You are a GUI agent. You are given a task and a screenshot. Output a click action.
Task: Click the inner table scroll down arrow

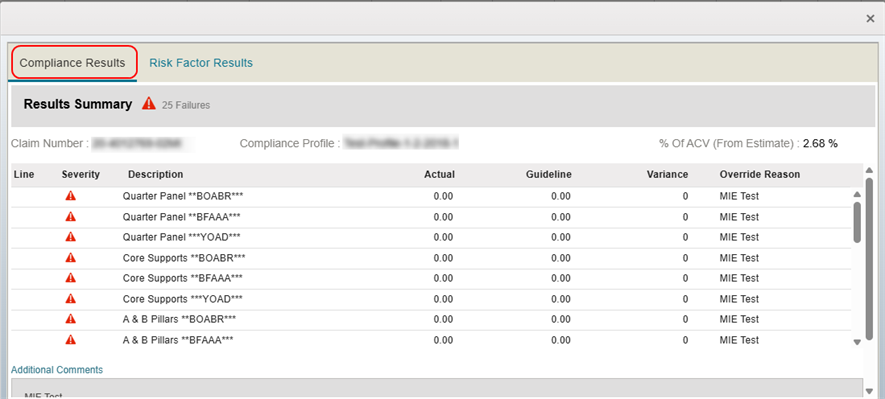click(x=857, y=341)
